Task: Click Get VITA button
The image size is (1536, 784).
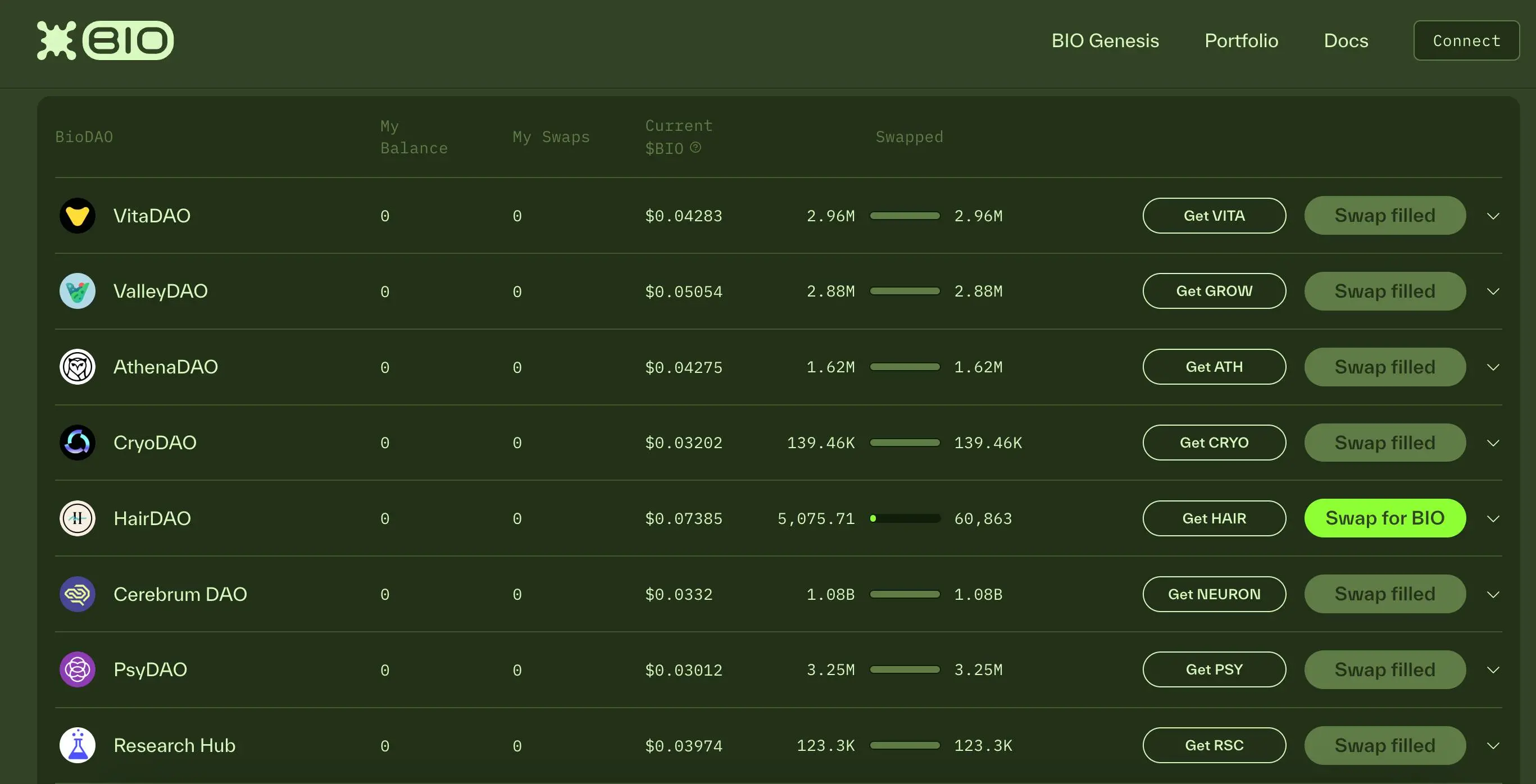Action: [1214, 215]
